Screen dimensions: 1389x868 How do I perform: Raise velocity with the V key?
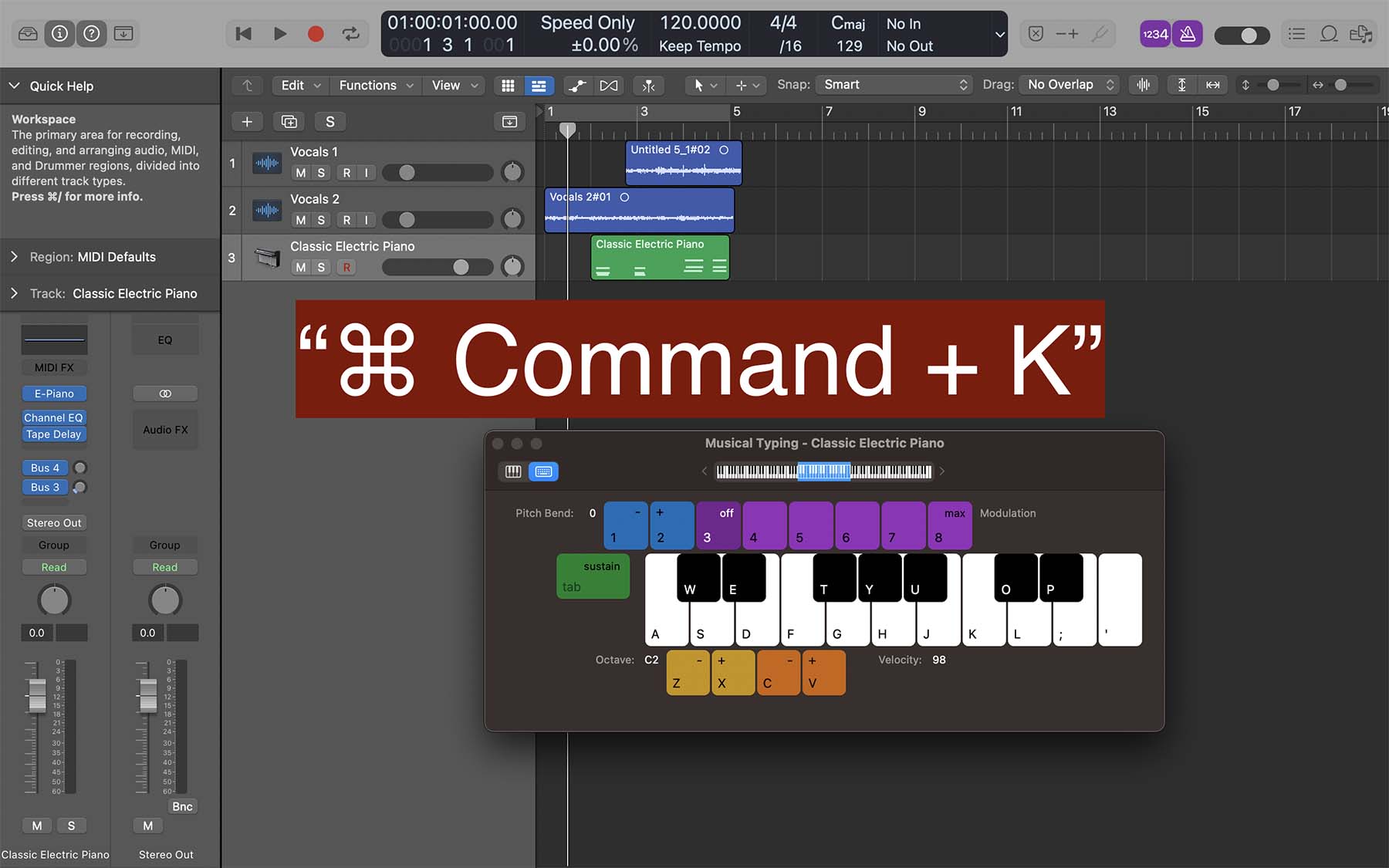click(823, 673)
